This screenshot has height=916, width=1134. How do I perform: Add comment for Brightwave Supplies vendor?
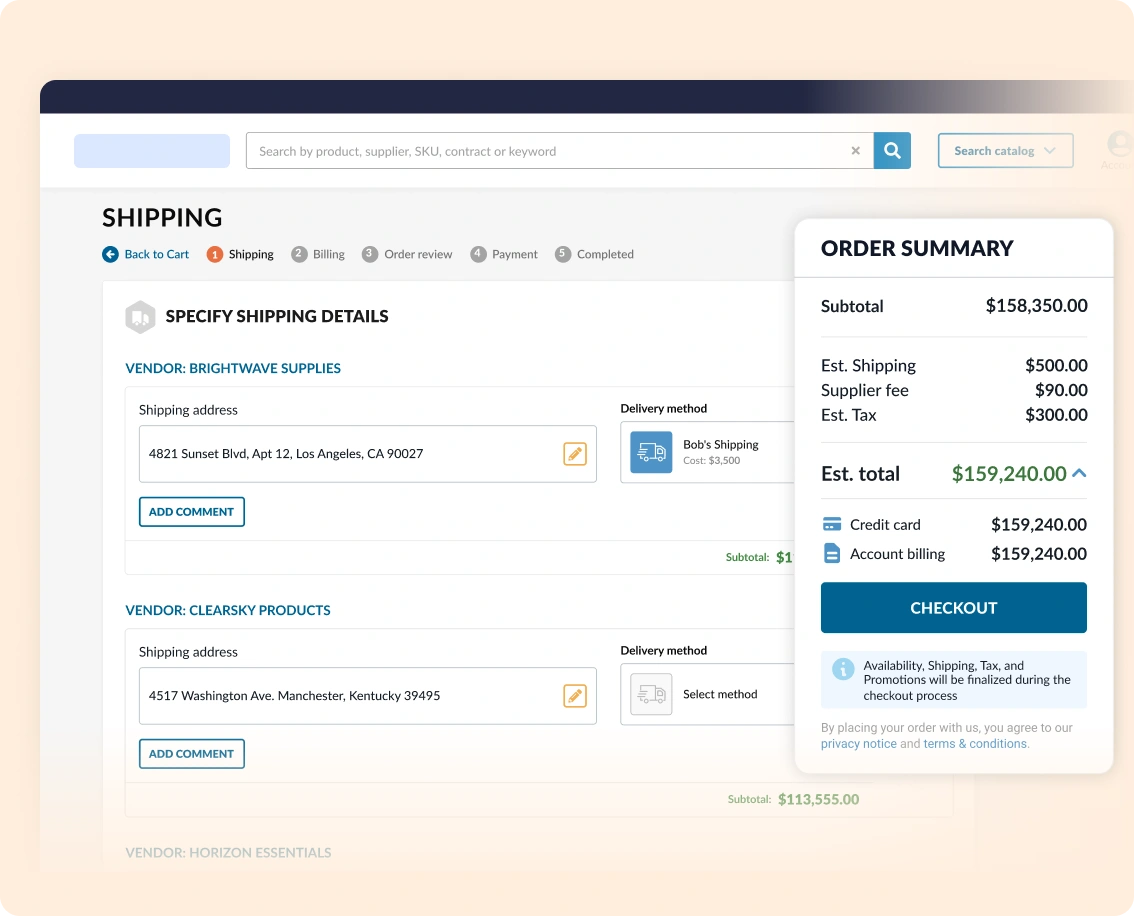192,512
